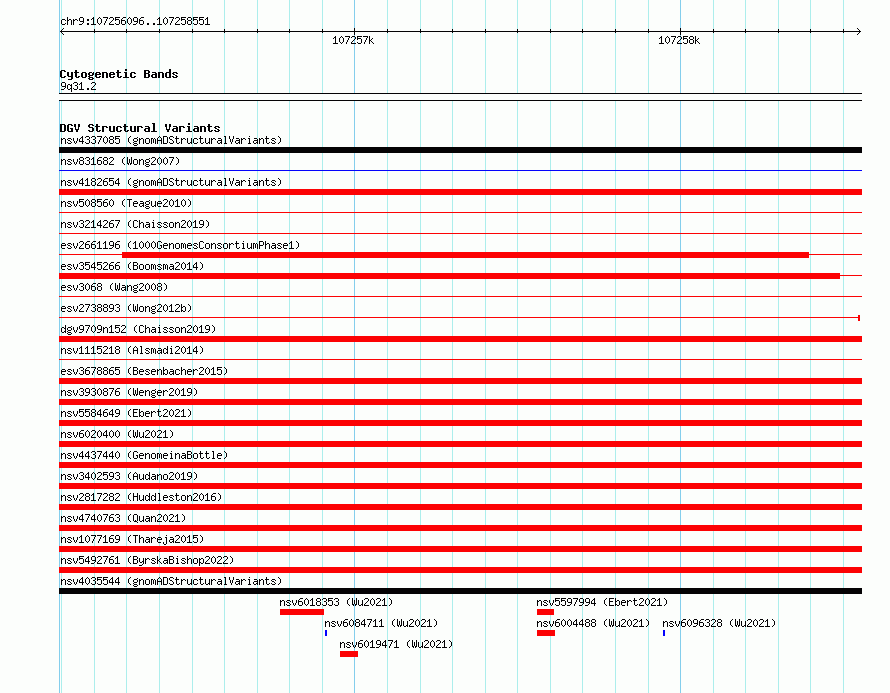The height and width of the screenshot is (693, 890).
Task: Select nsv6084711 (Wu2021) label
Action: pyautogui.click(x=381, y=623)
